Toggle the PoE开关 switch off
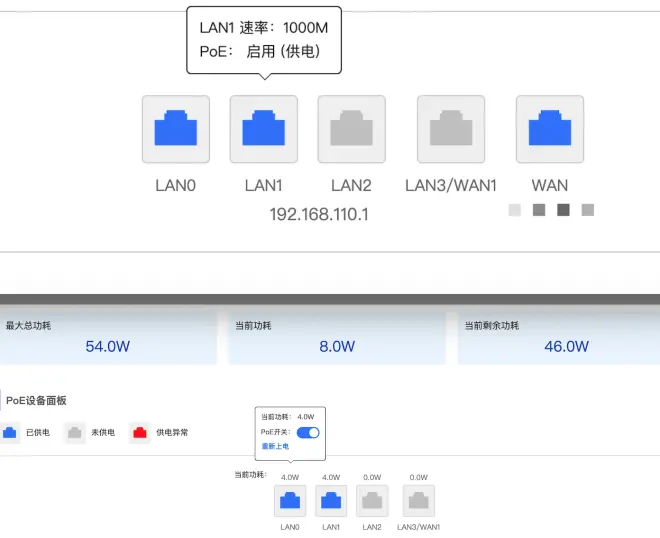The width and height of the screenshot is (660, 538). click(308, 432)
